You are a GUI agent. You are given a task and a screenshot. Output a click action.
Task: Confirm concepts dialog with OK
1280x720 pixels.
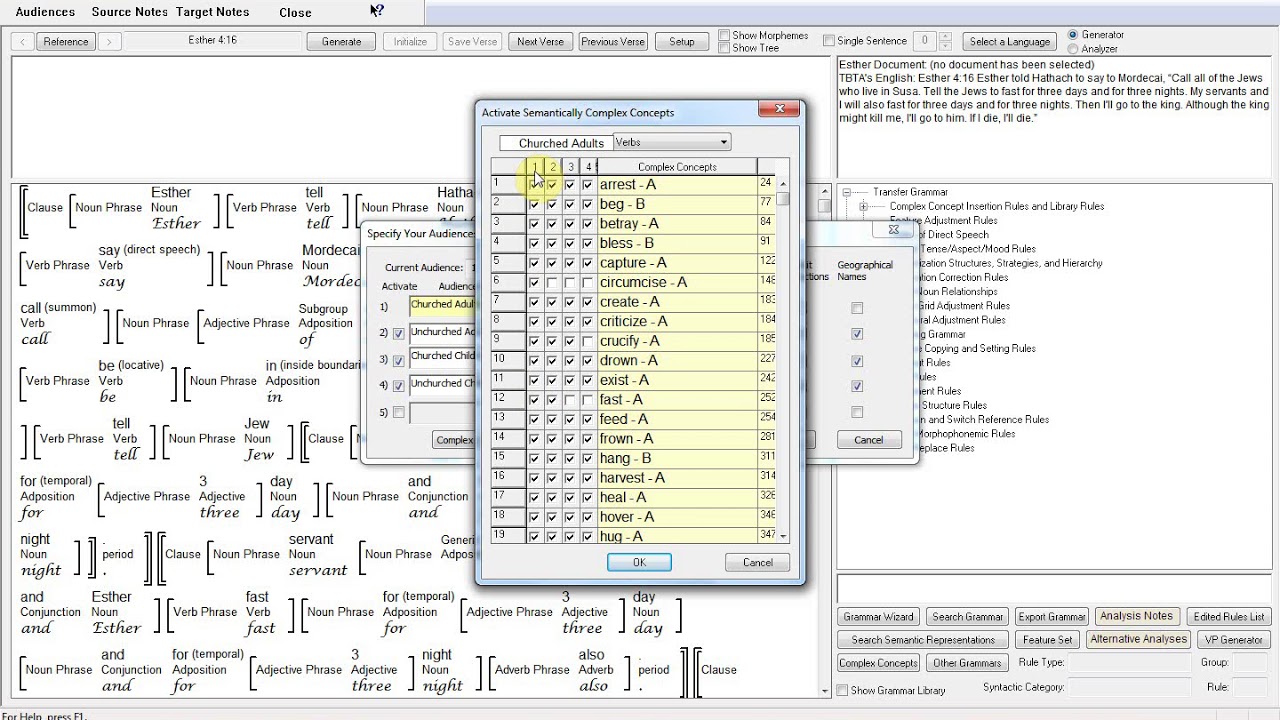coord(639,562)
